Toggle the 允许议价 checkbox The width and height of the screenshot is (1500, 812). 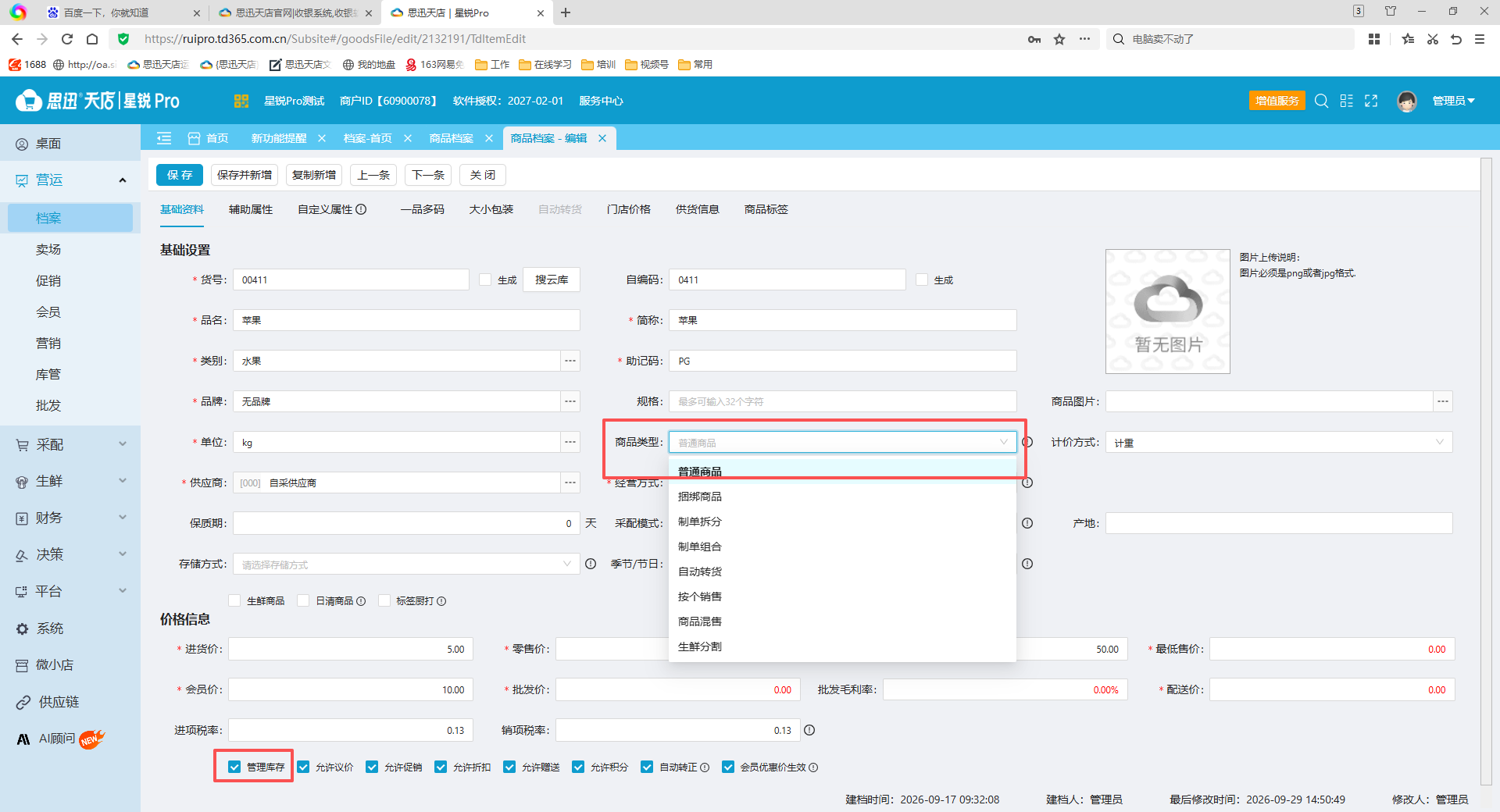coord(303,767)
